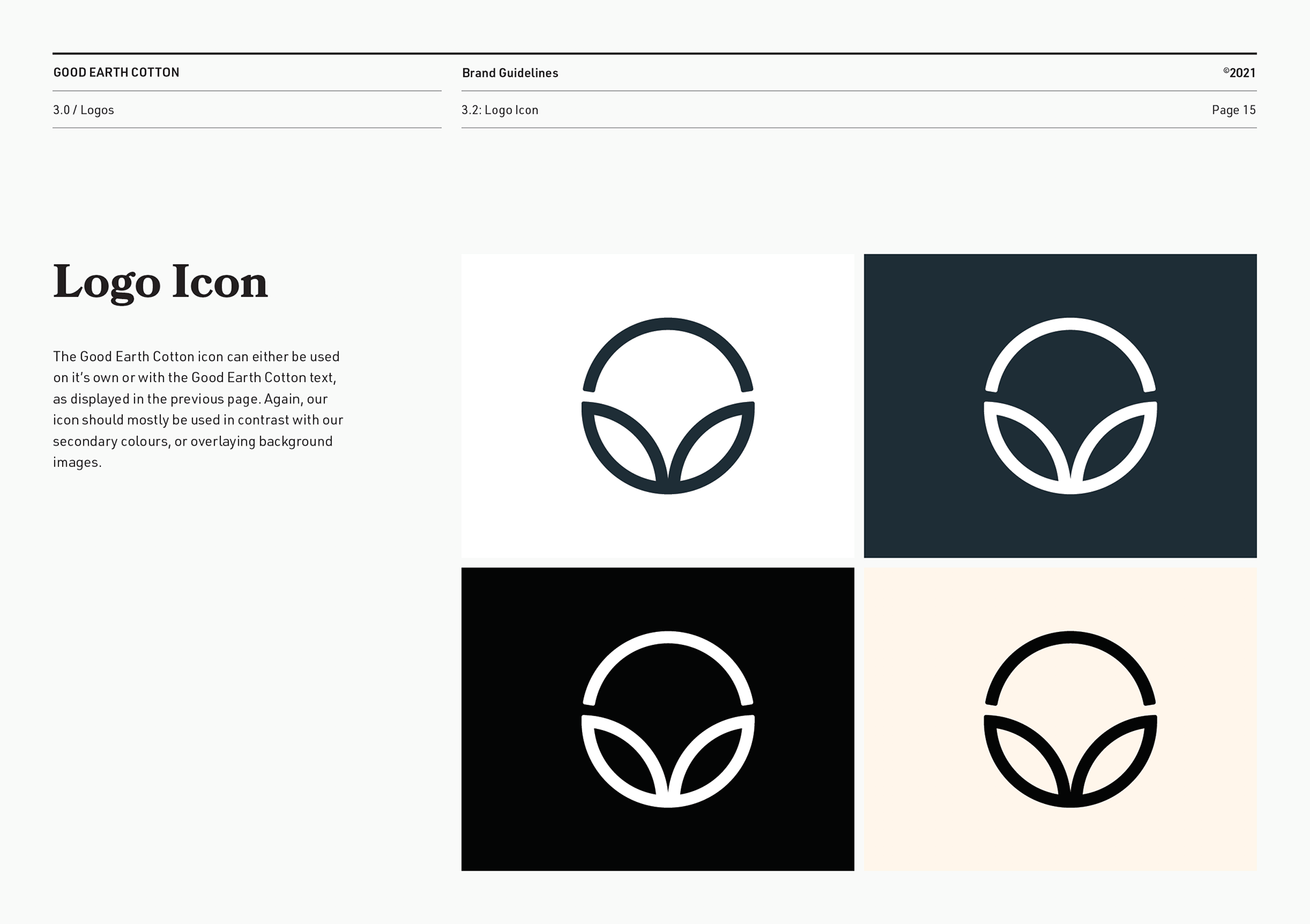
Task: Click the copyright symbol beside 2021
Action: 1226,70
